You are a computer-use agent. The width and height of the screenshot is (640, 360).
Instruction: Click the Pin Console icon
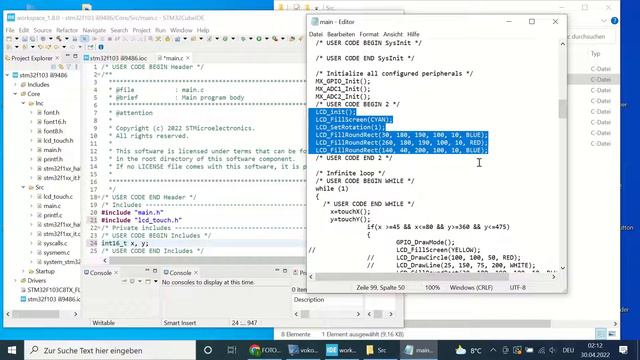click(x=124, y=282)
